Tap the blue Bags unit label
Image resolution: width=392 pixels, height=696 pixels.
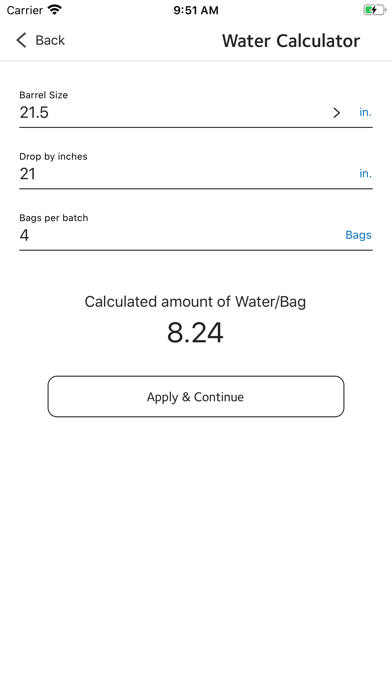click(358, 235)
